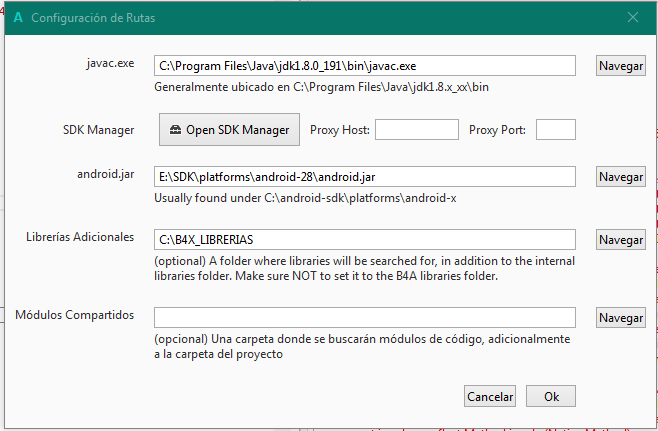Click the javac.exe path input field

tap(365, 65)
